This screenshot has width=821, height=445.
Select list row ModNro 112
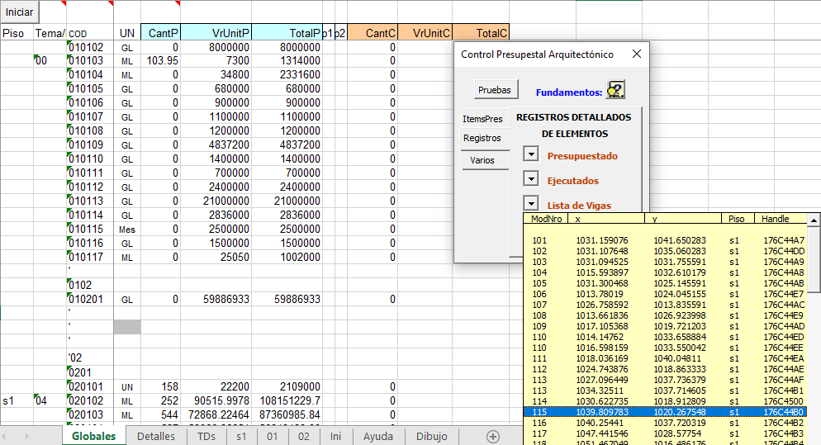(664, 369)
